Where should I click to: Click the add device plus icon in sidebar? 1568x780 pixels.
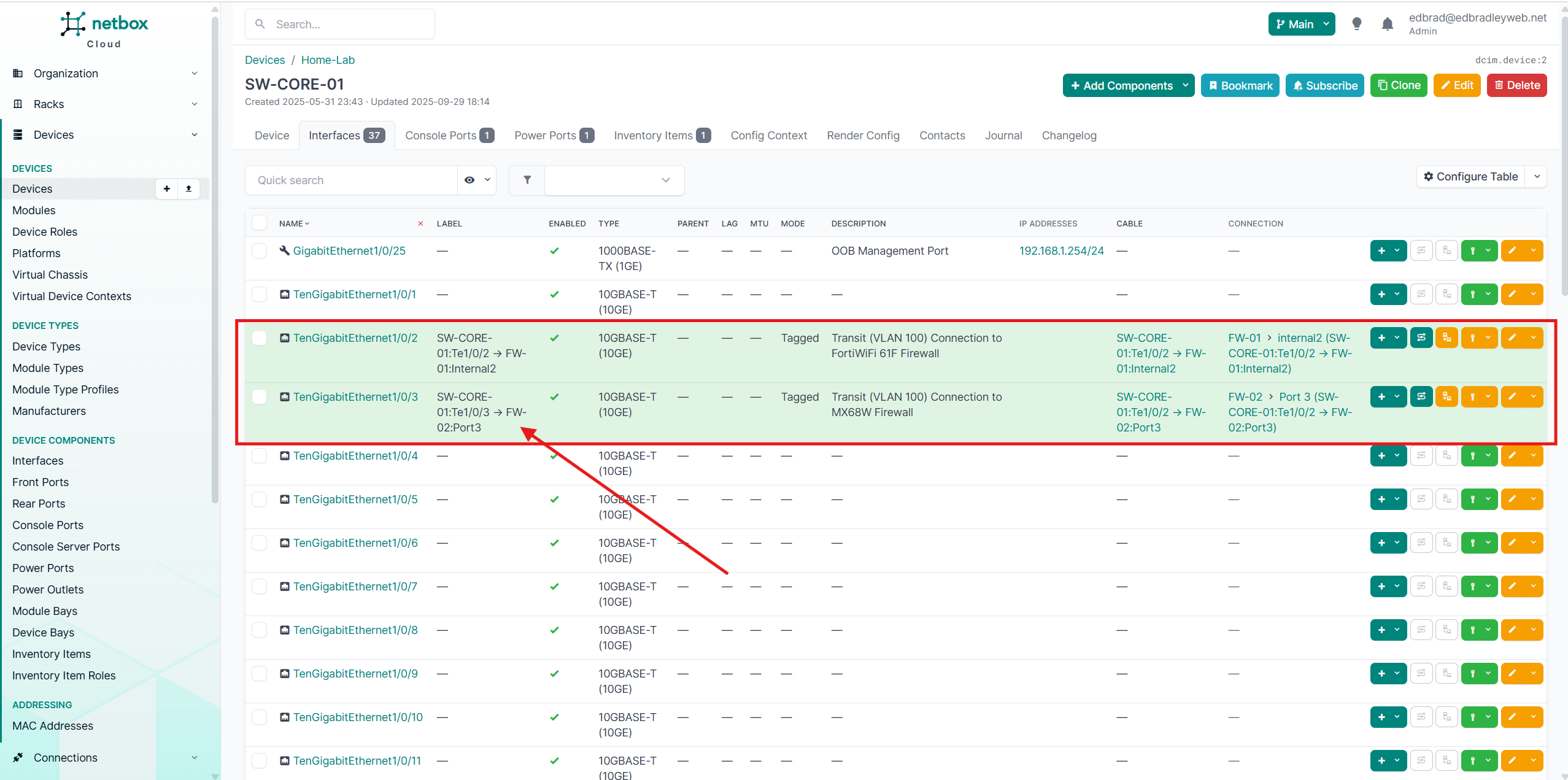coord(166,188)
